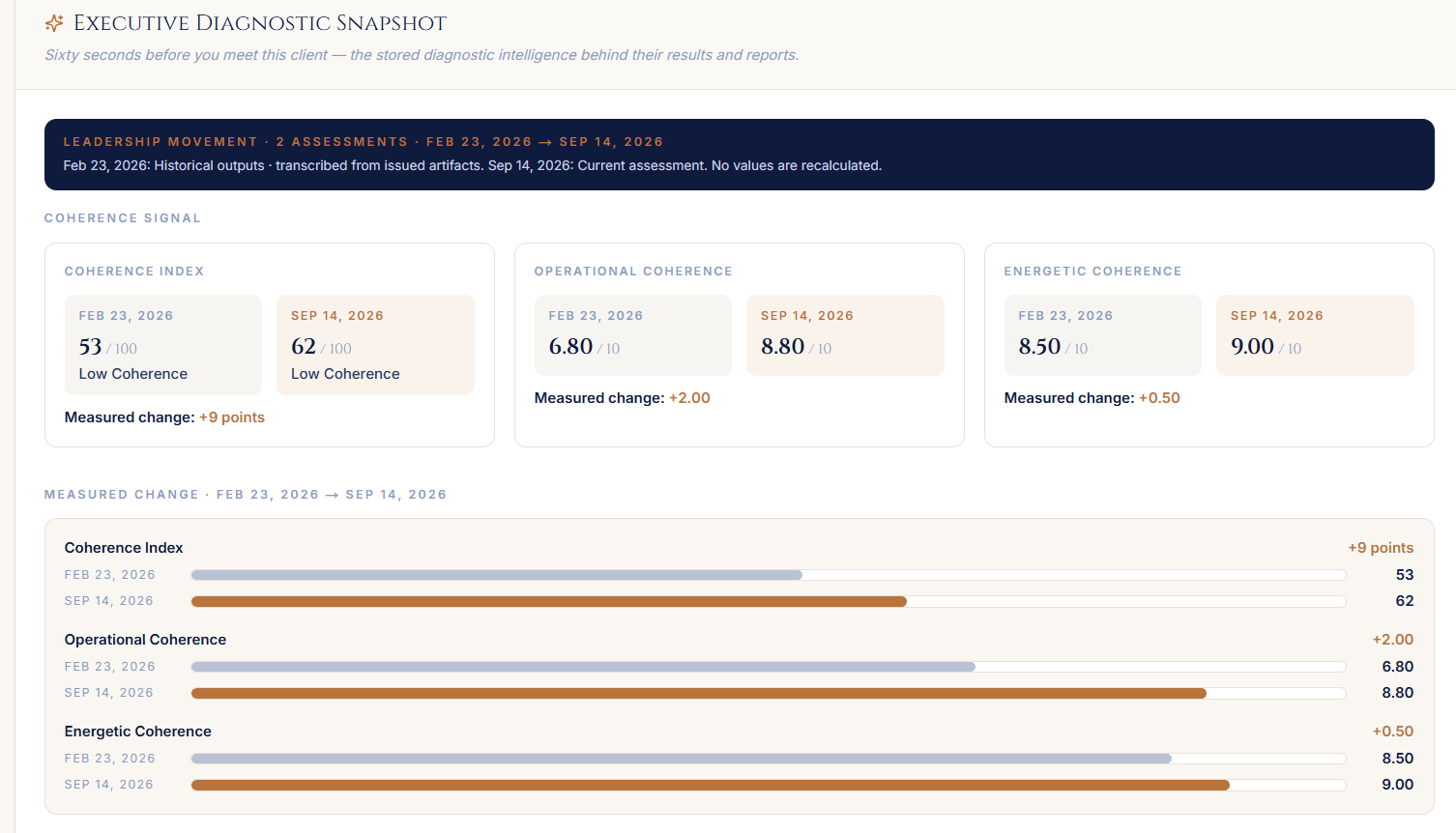
Task: Click the Coherence Index title above the bars
Action: coord(124,548)
